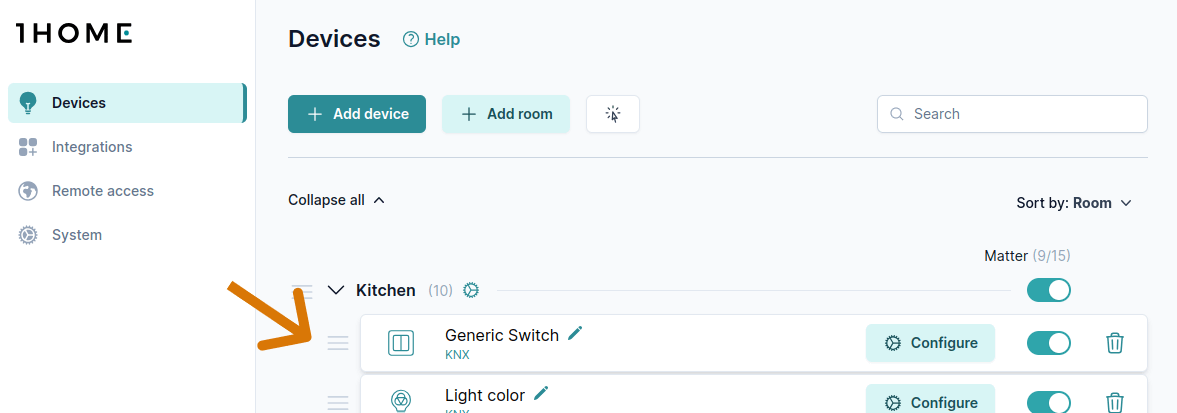Collapse the Kitchen room chevron
1177x413 pixels.
[x=336, y=290]
